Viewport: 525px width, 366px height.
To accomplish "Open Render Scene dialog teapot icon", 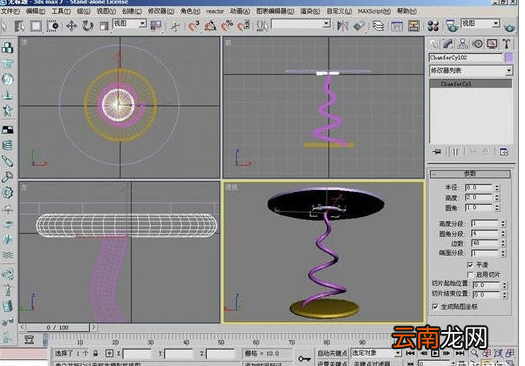I will tap(452, 26).
